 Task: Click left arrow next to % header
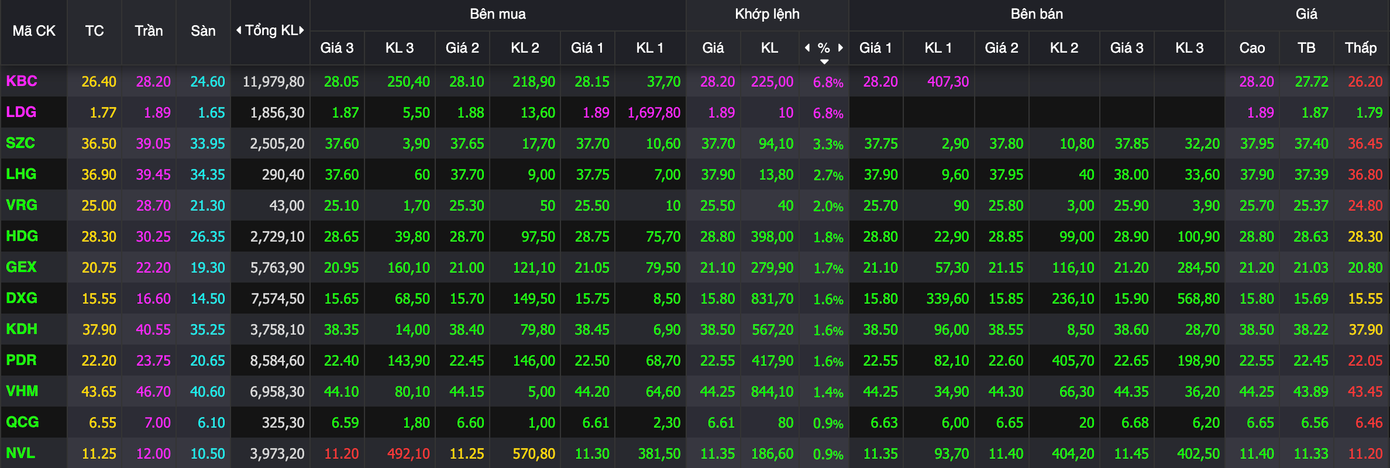tap(807, 48)
